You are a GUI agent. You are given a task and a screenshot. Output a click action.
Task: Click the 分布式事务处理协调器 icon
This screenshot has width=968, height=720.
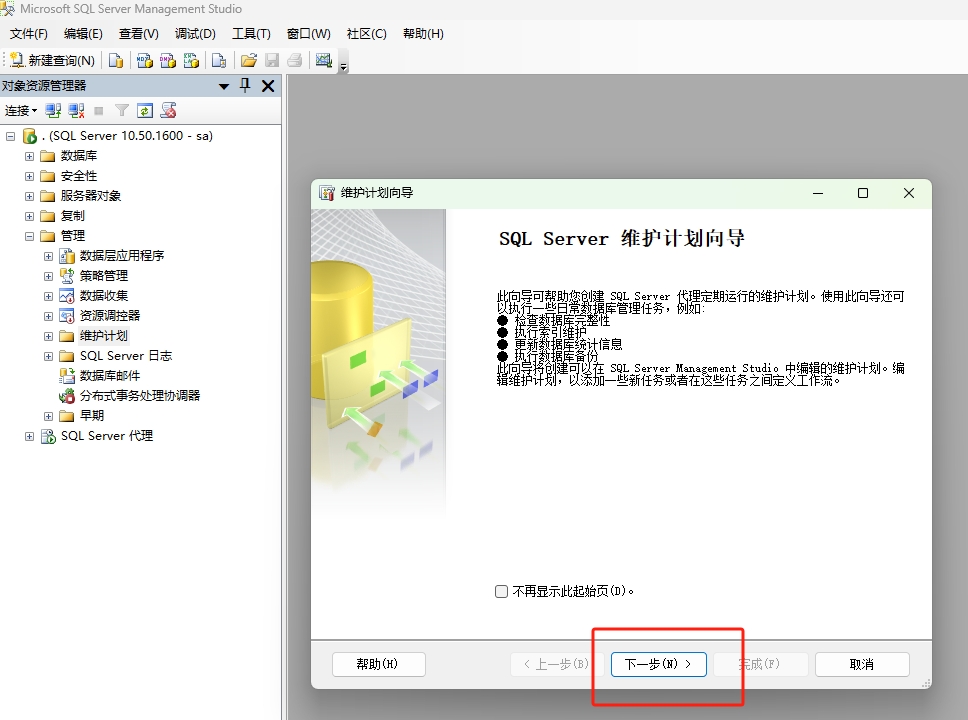pos(67,396)
